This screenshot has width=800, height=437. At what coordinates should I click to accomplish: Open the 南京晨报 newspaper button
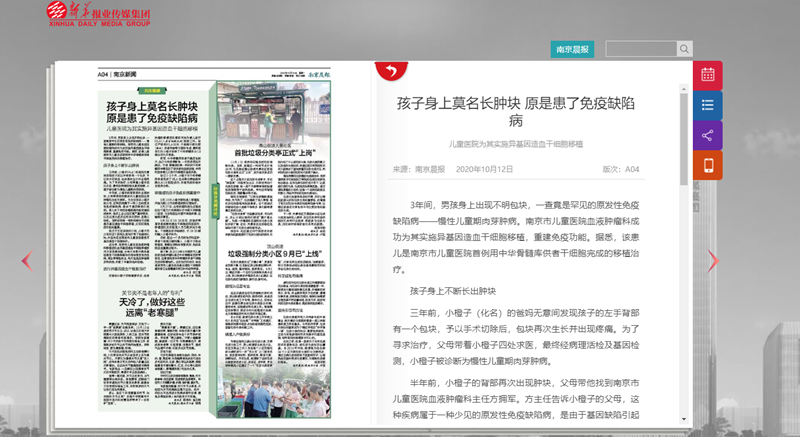pos(572,49)
